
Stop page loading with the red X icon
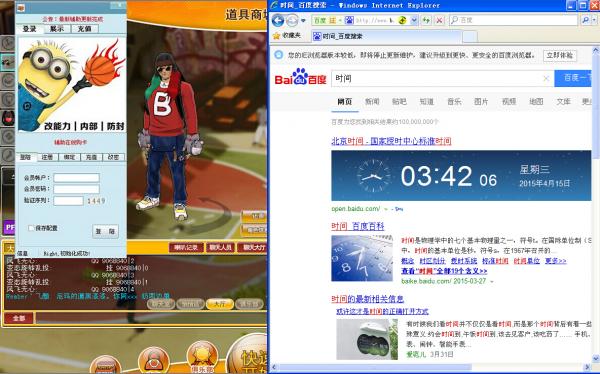pyautogui.click(x=440, y=20)
